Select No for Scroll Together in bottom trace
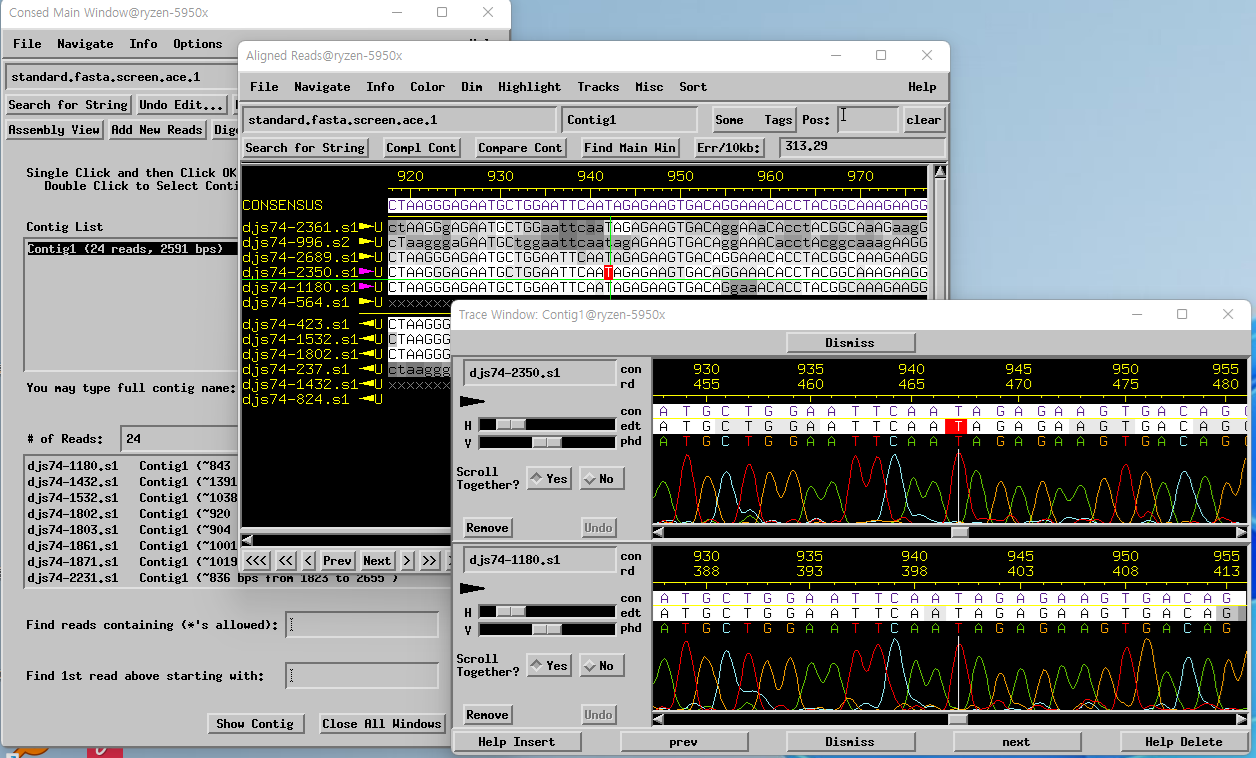1256x758 pixels. (x=601, y=666)
